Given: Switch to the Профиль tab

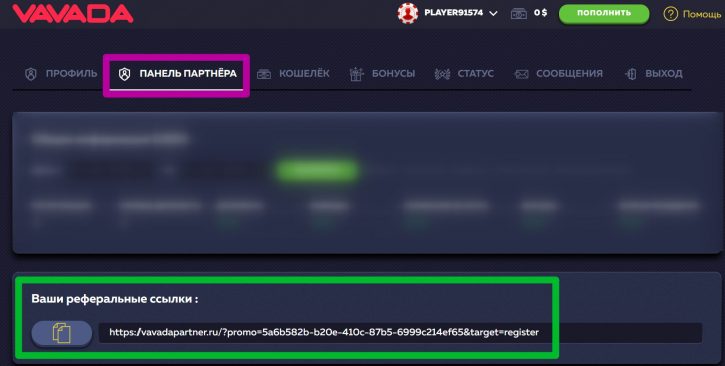Looking at the screenshot, I should click(61, 73).
